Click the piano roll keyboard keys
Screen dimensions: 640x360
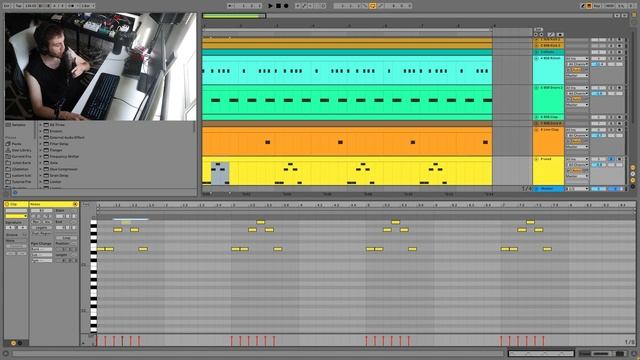point(93,276)
